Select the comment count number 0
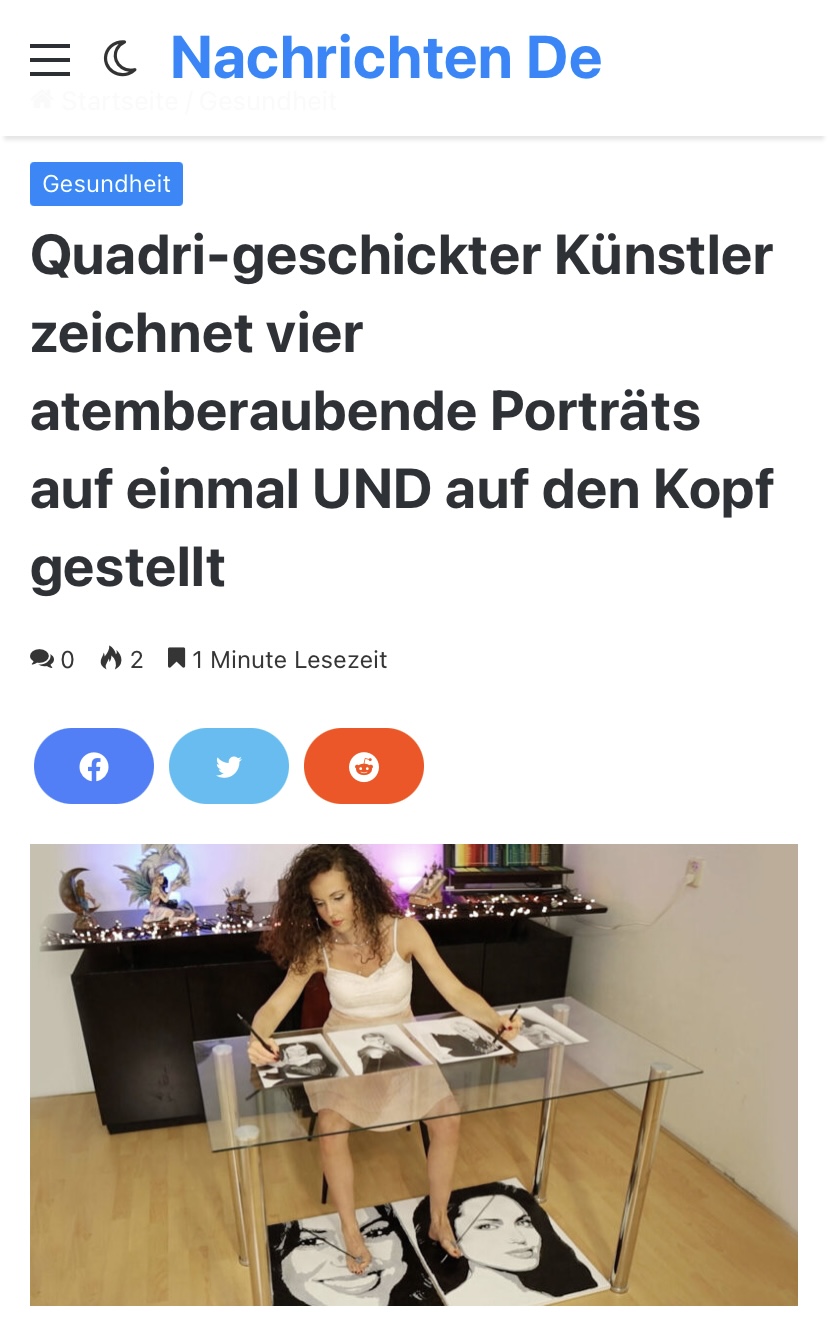 tap(67, 660)
